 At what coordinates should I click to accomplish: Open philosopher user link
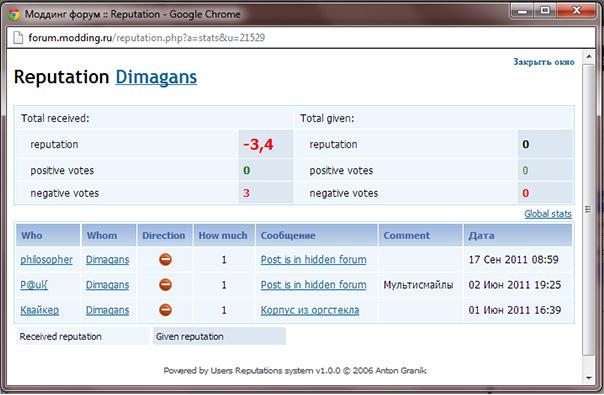[x=46, y=260]
